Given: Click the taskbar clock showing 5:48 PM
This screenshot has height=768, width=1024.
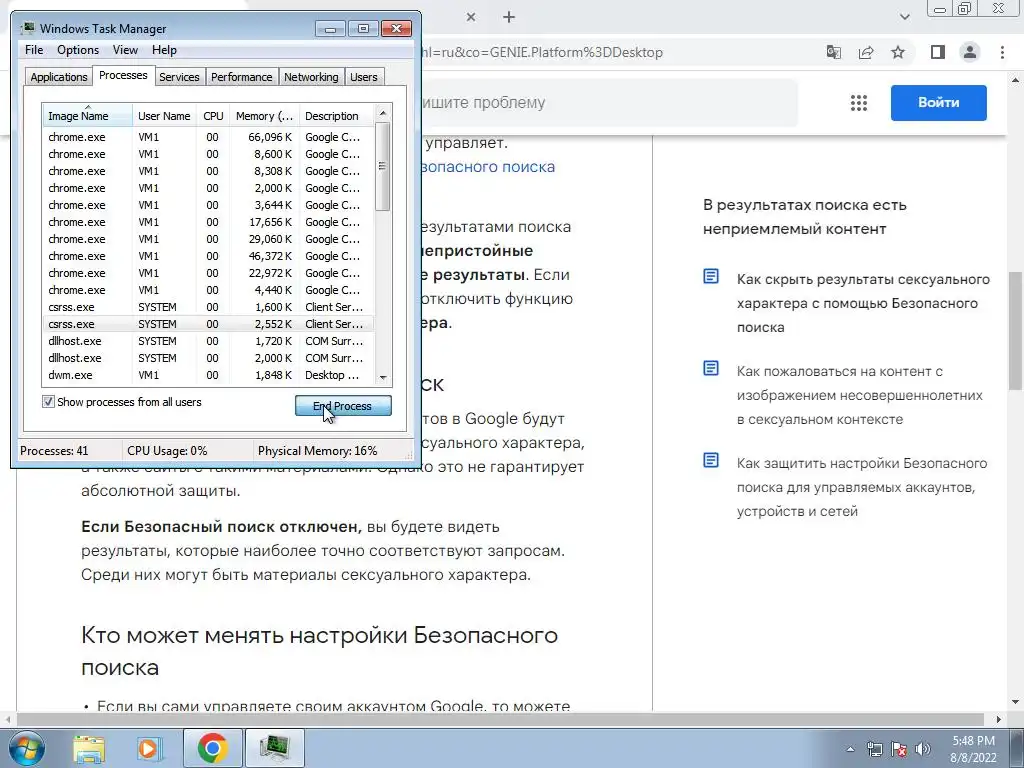Looking at the screenshot, I should point(973,749).
